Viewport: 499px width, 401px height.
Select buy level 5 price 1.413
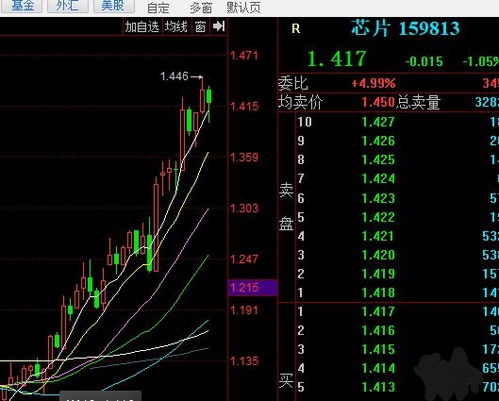[378, 387]
